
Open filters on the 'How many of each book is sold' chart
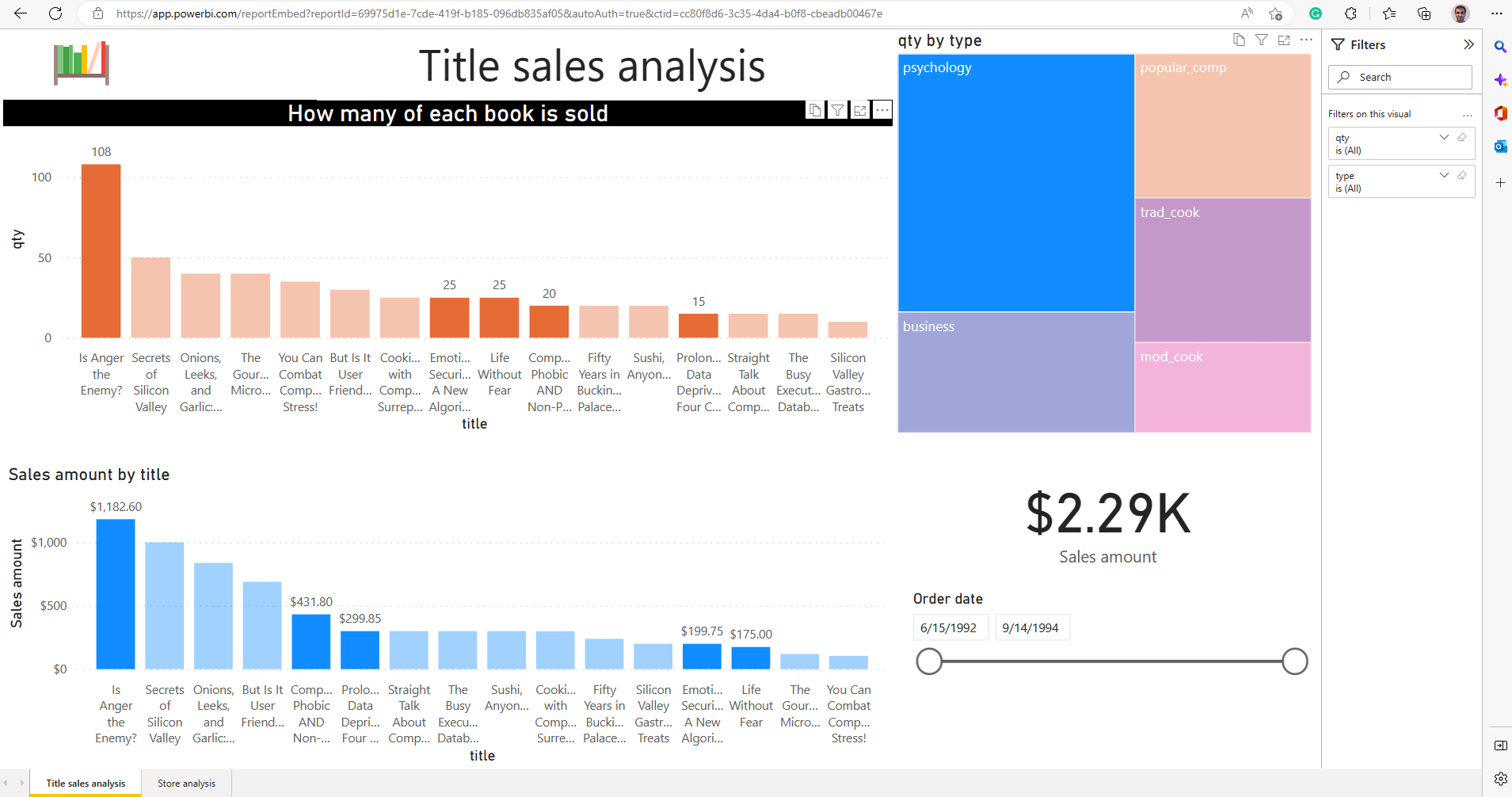click(x=837, y=110)
